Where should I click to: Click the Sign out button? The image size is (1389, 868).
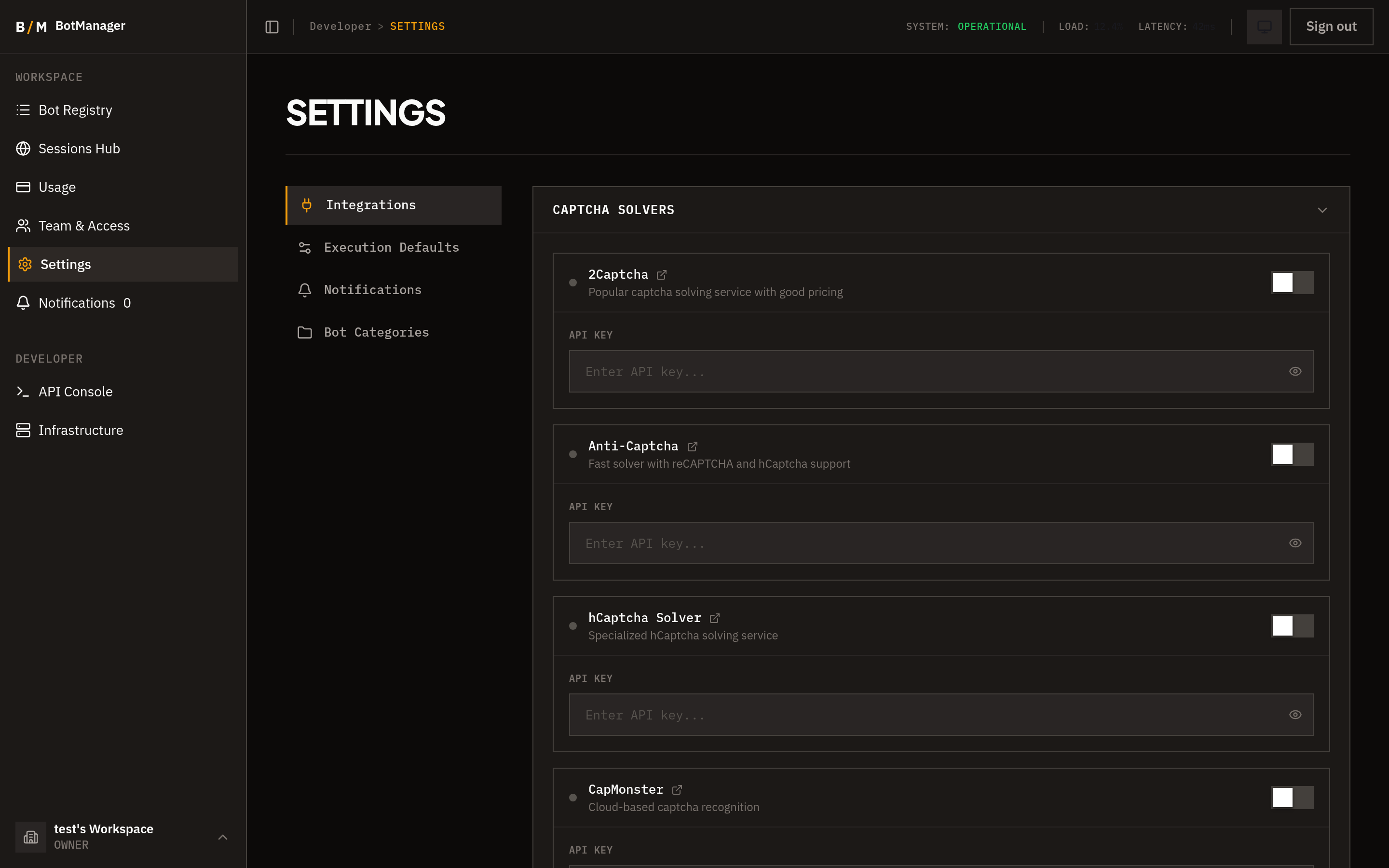click(1331, 26)
